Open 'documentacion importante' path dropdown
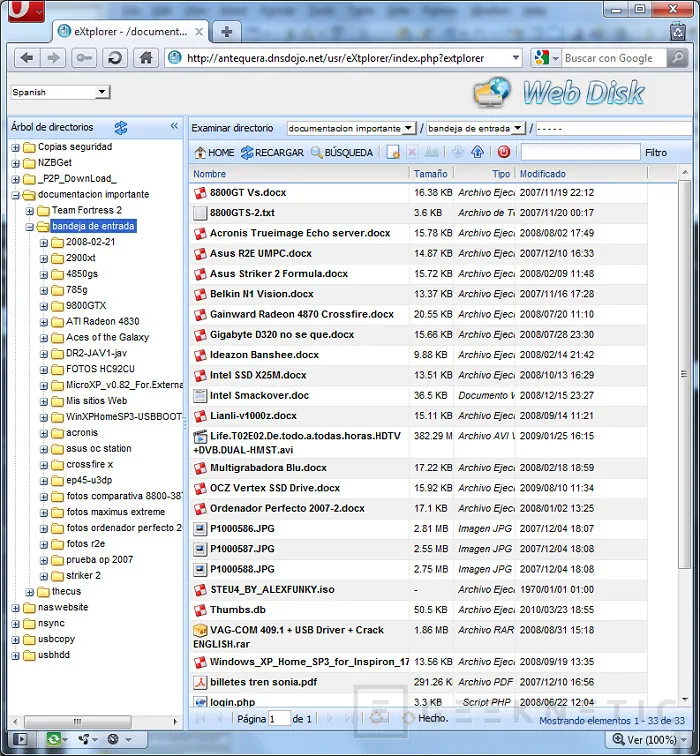Screen dimensions: 700x756 tap(408, 128)
